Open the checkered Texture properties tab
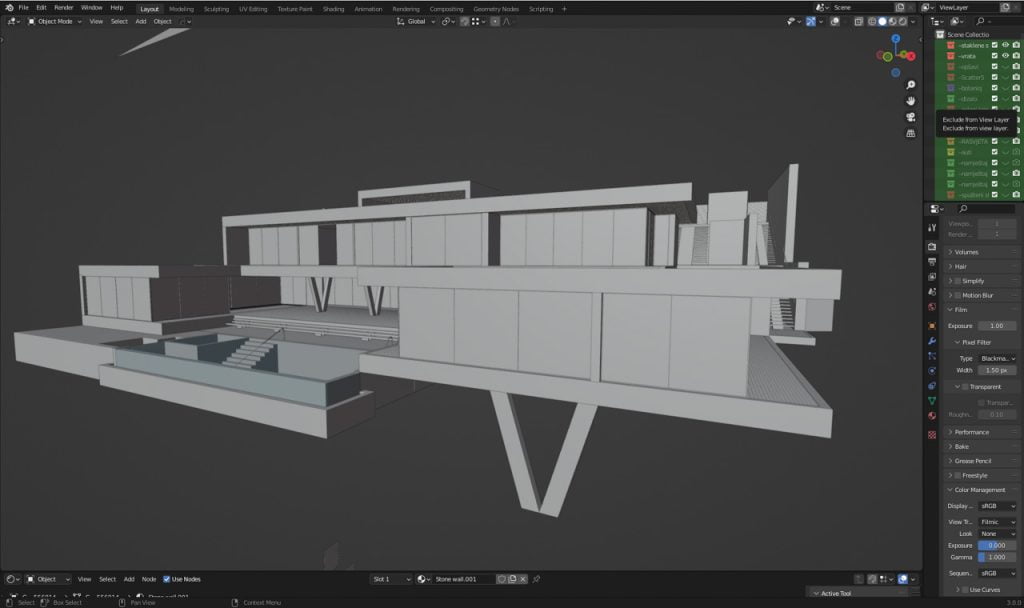Image resolution: width=1024 pixels, height=608 pixels. tap(932, 435)
